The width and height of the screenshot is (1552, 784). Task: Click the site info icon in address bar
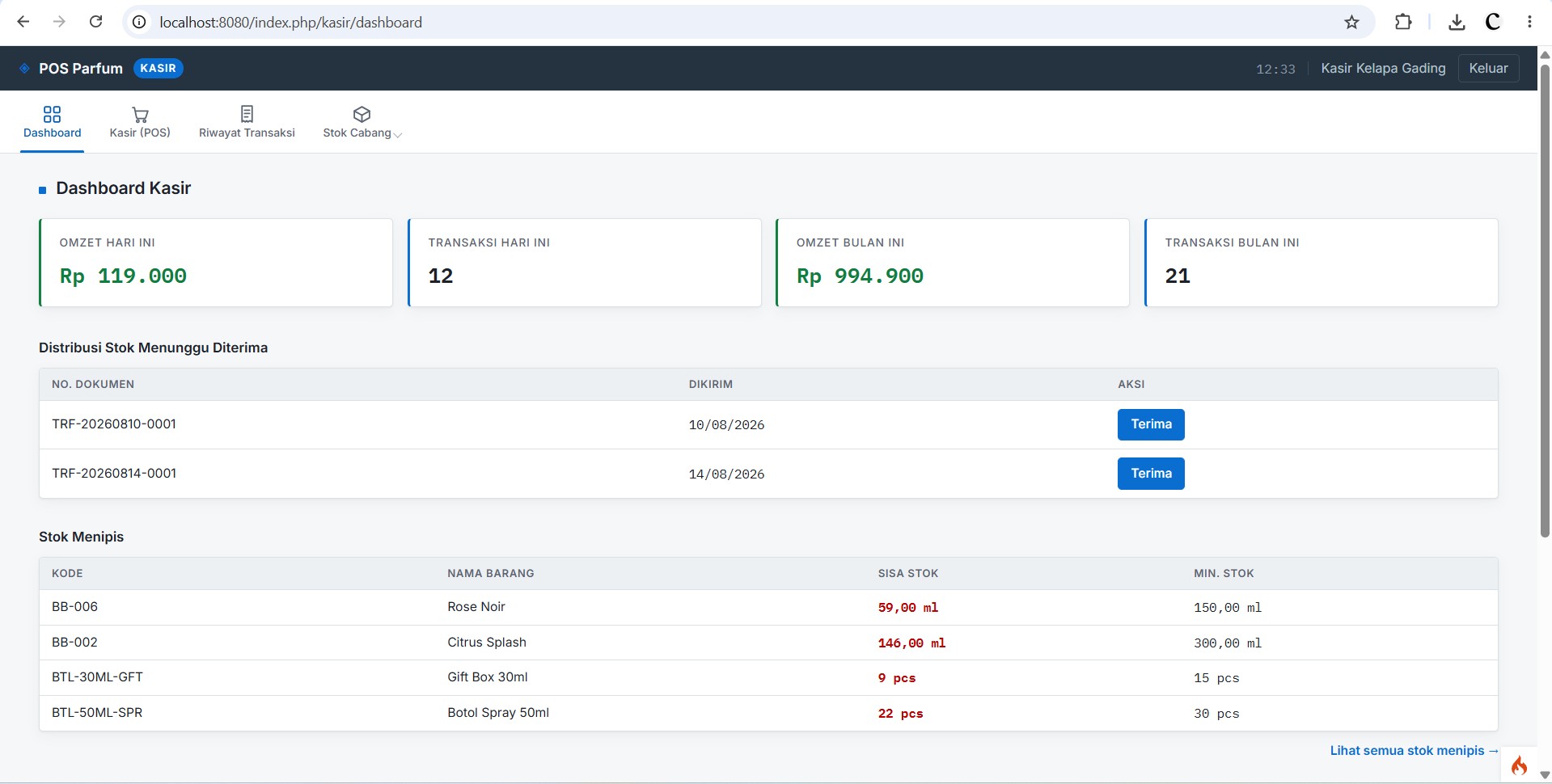coord(139,22)
